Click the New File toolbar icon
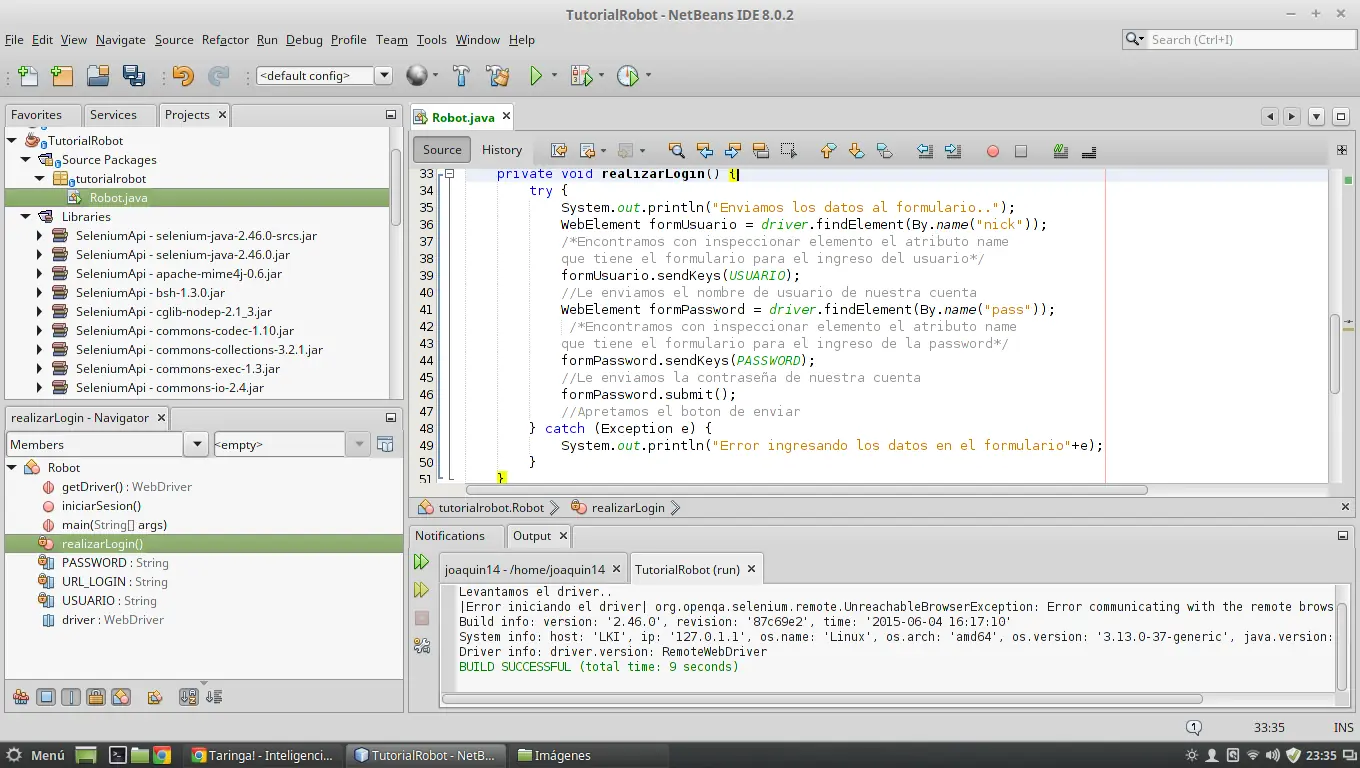1360x768 pixels. coord(27,75)
